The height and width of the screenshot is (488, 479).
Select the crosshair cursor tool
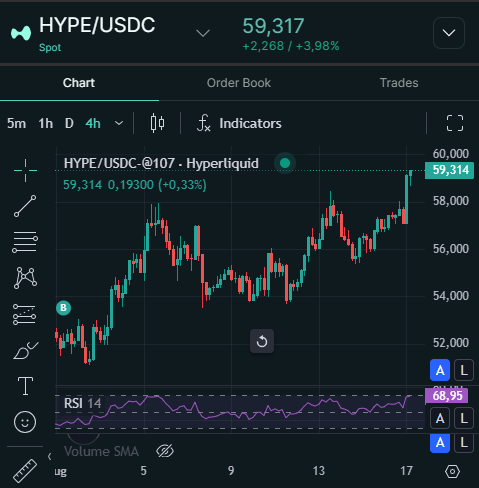pos(25,171)
